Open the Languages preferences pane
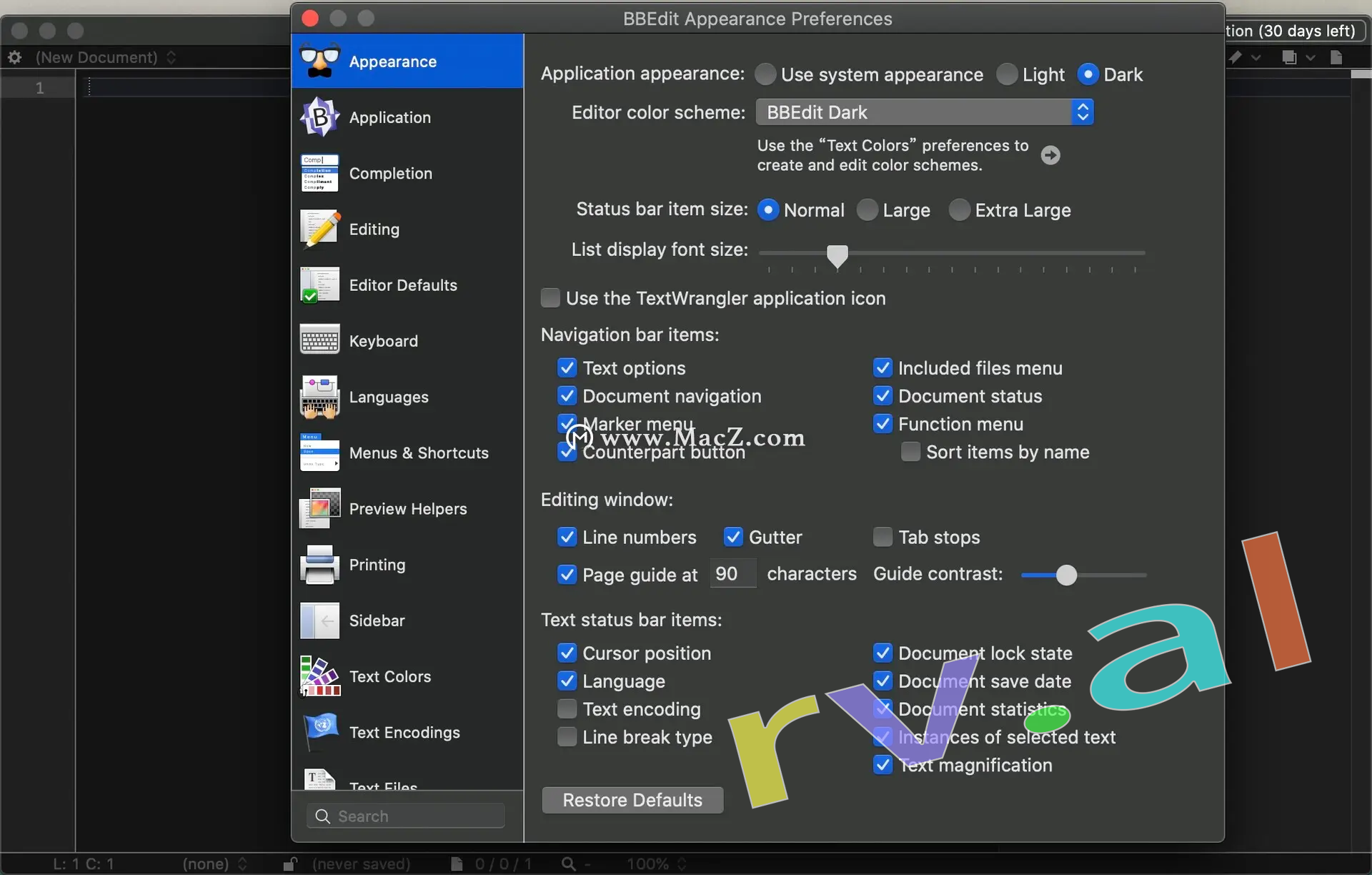The image size is (1372, 875). (x=407, y=397)
